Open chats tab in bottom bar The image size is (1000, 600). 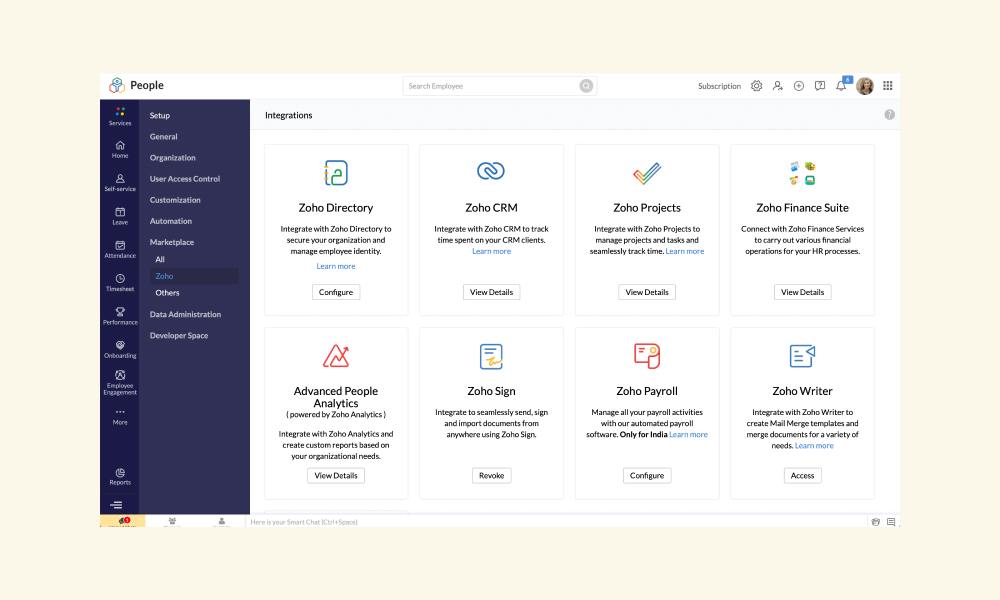pyautogui.click(x=122, y=521)
